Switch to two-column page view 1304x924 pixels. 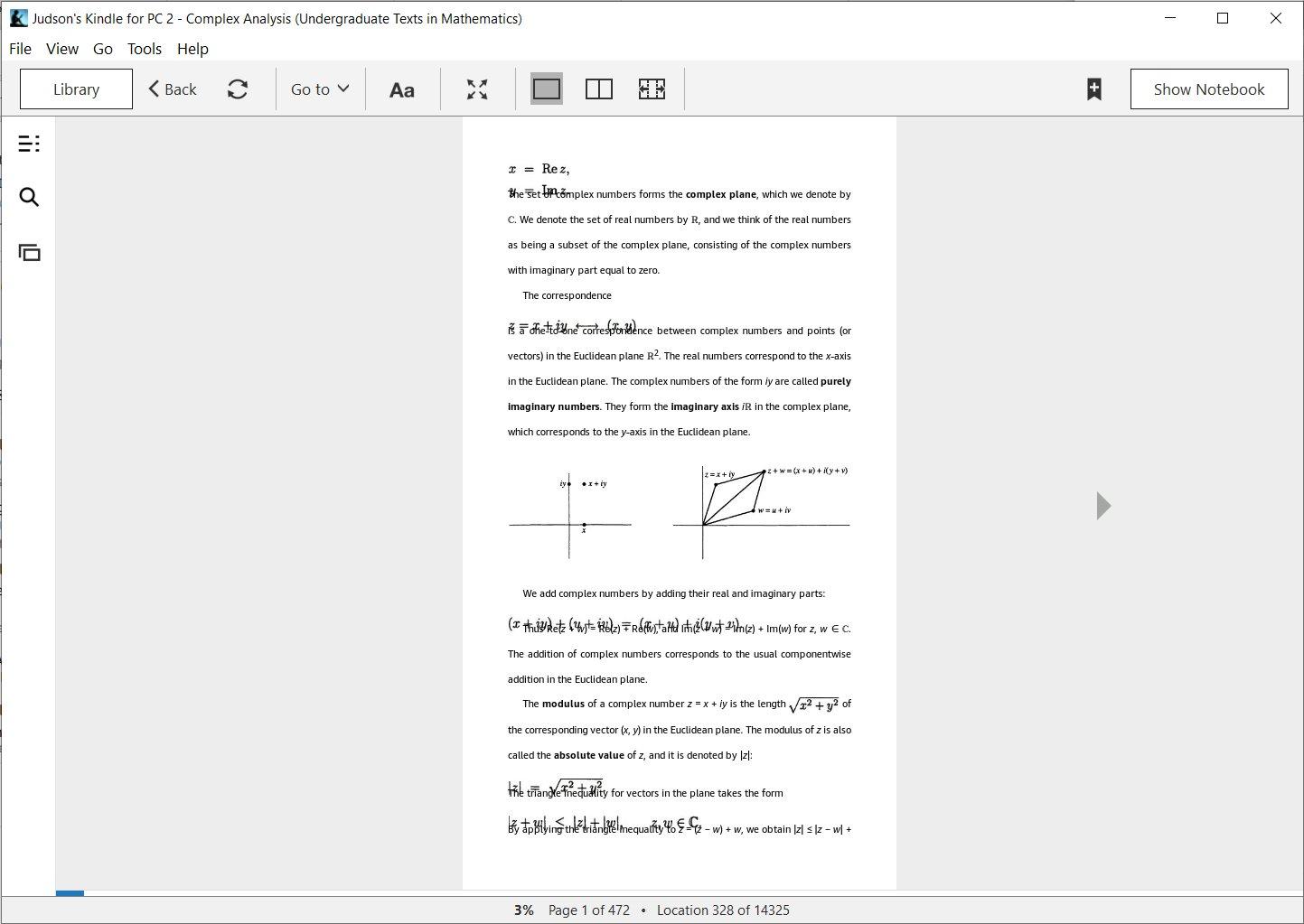[599, 89]
